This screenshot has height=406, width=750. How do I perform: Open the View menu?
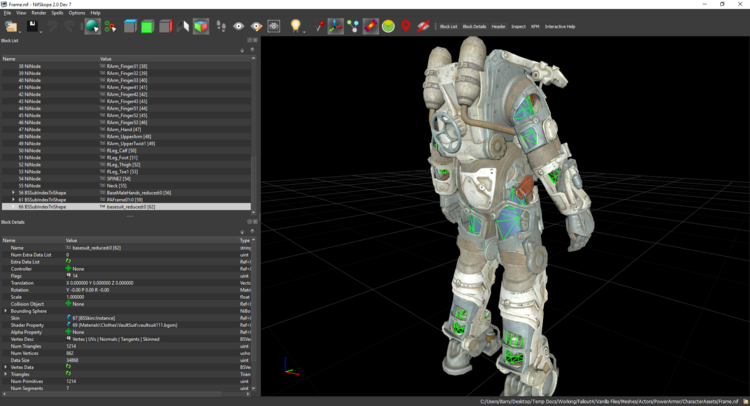pyautogui.click(x=21, y=13)
